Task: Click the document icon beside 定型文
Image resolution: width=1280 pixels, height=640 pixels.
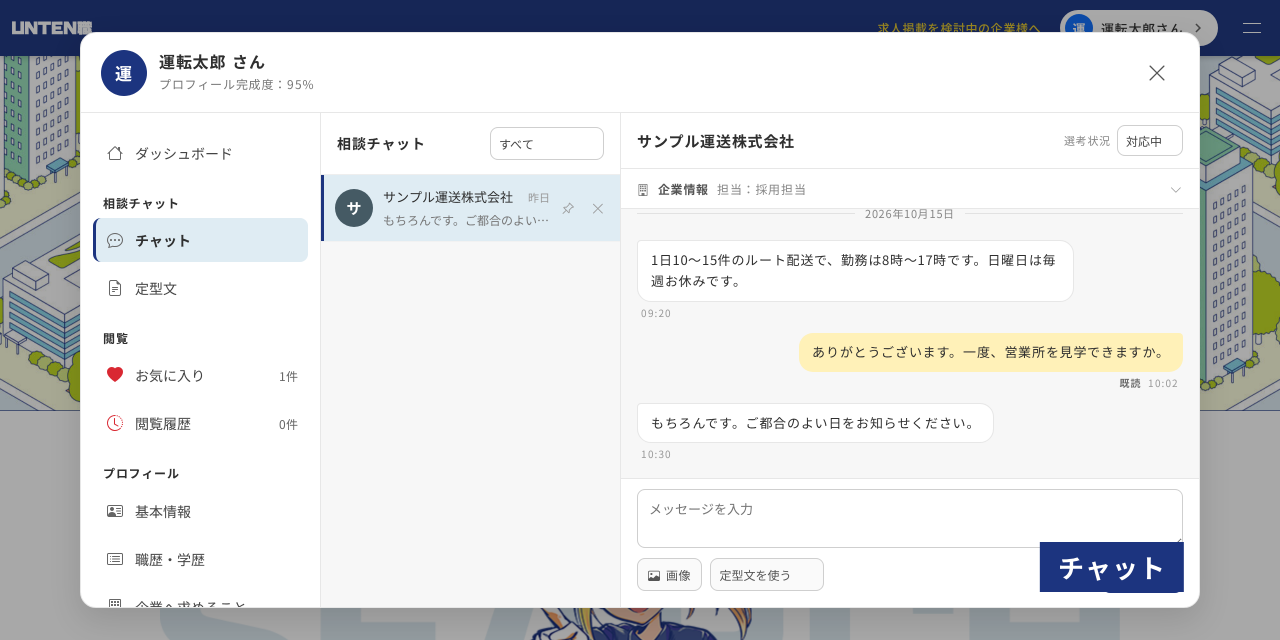Action: [x=115, y=288]
